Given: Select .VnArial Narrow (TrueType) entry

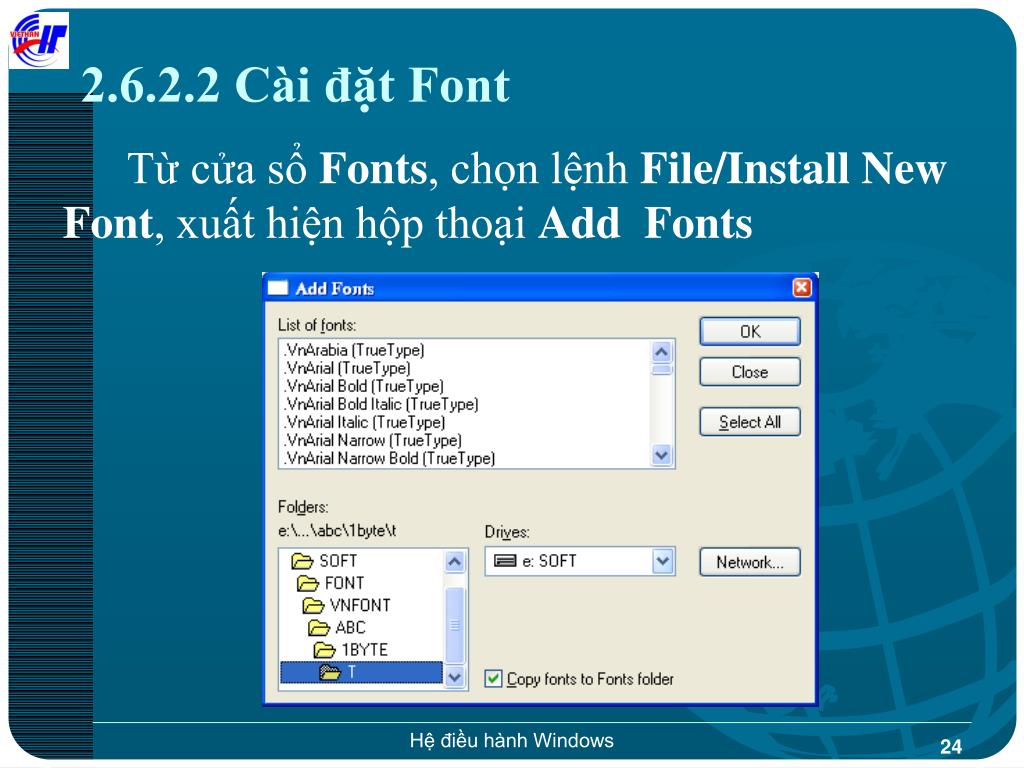Looking at the screenshot, I should click(x=374, y=440).
